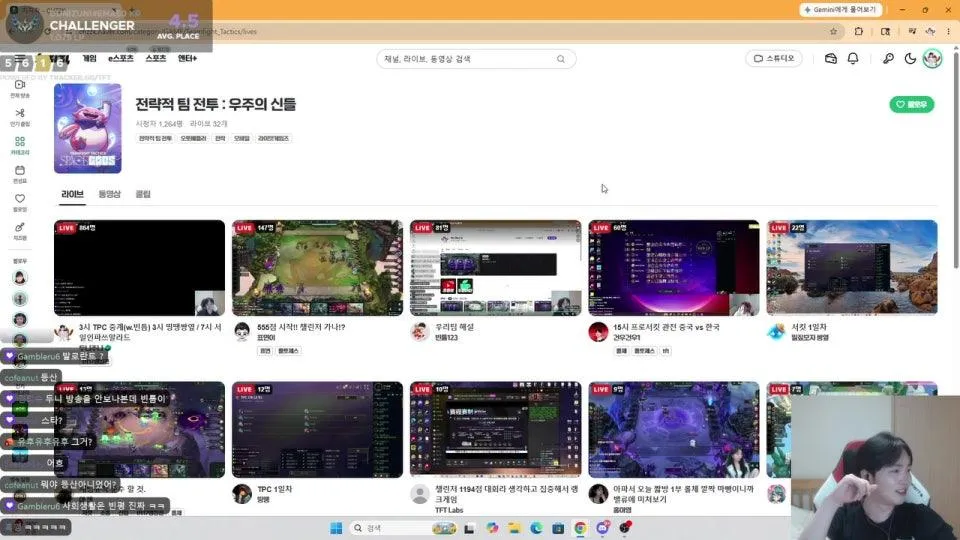The image size is (960, 540).
Task: Open second-row live thumbnail with 10 viewers
Action: click(495, 430)
